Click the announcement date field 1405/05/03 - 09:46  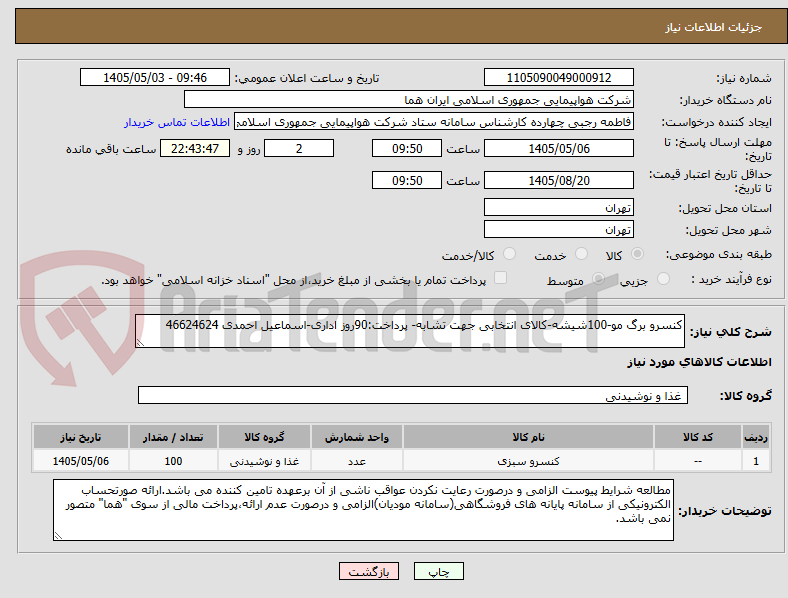155,77
